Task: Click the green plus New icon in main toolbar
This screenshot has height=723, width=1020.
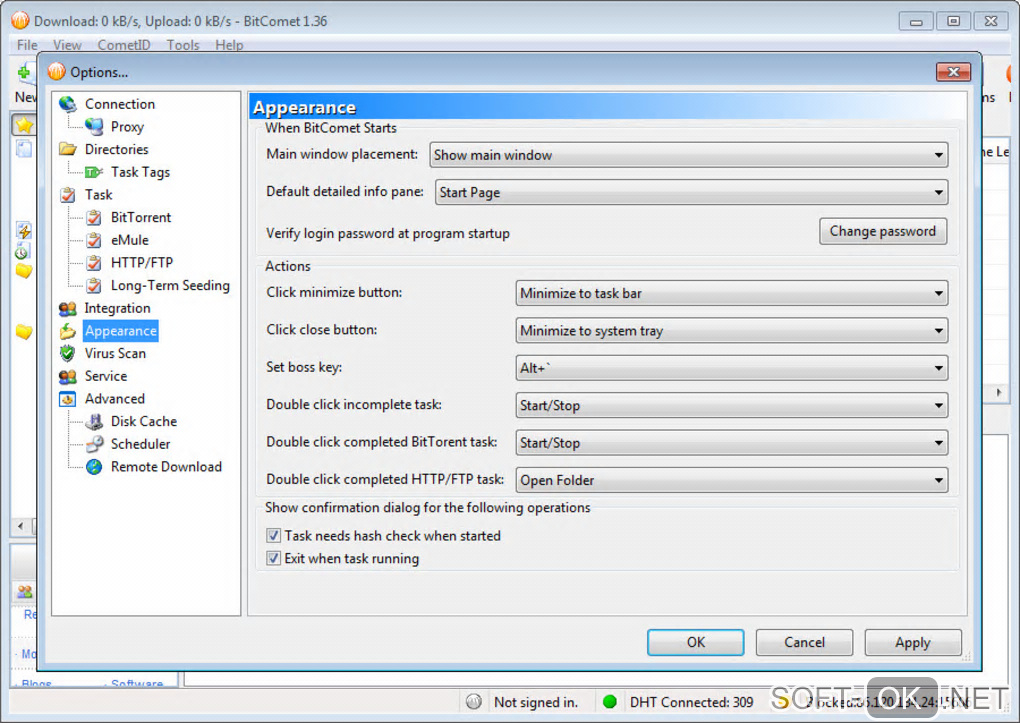Action: pyautogui.click(x=24, y=72)
